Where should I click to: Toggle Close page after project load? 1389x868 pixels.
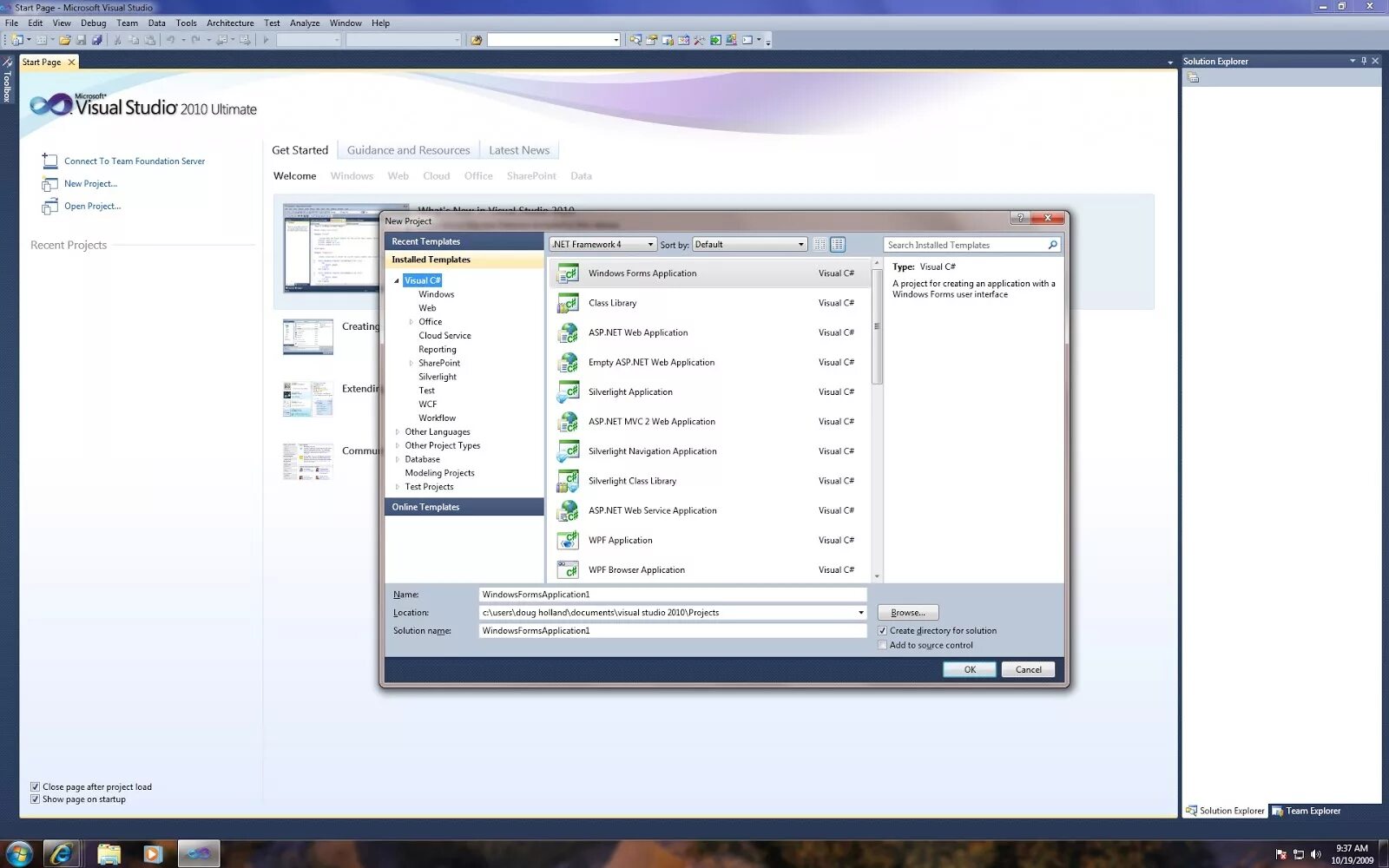[35, 787]
